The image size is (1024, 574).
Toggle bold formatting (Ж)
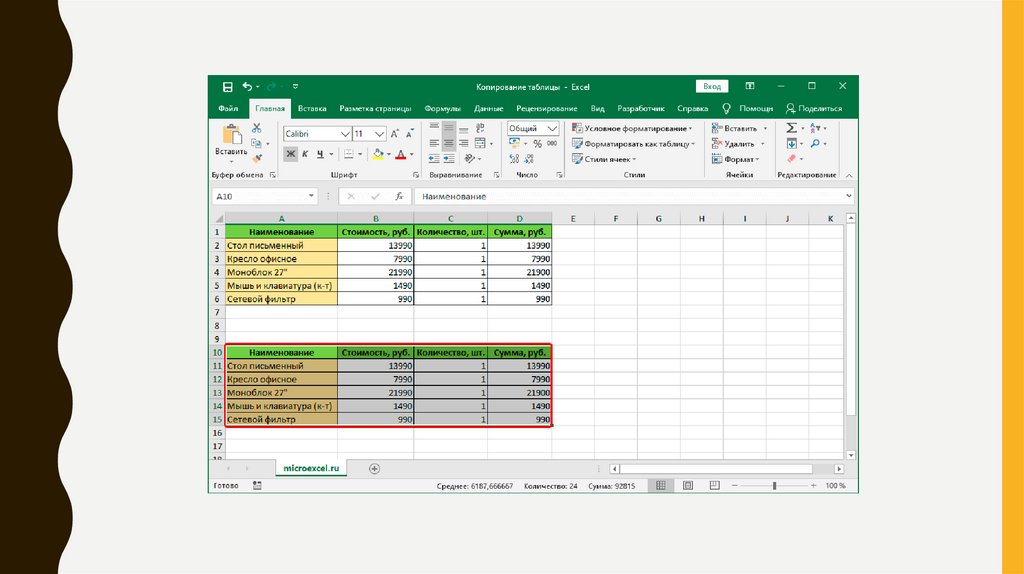[x=290, y=154]
